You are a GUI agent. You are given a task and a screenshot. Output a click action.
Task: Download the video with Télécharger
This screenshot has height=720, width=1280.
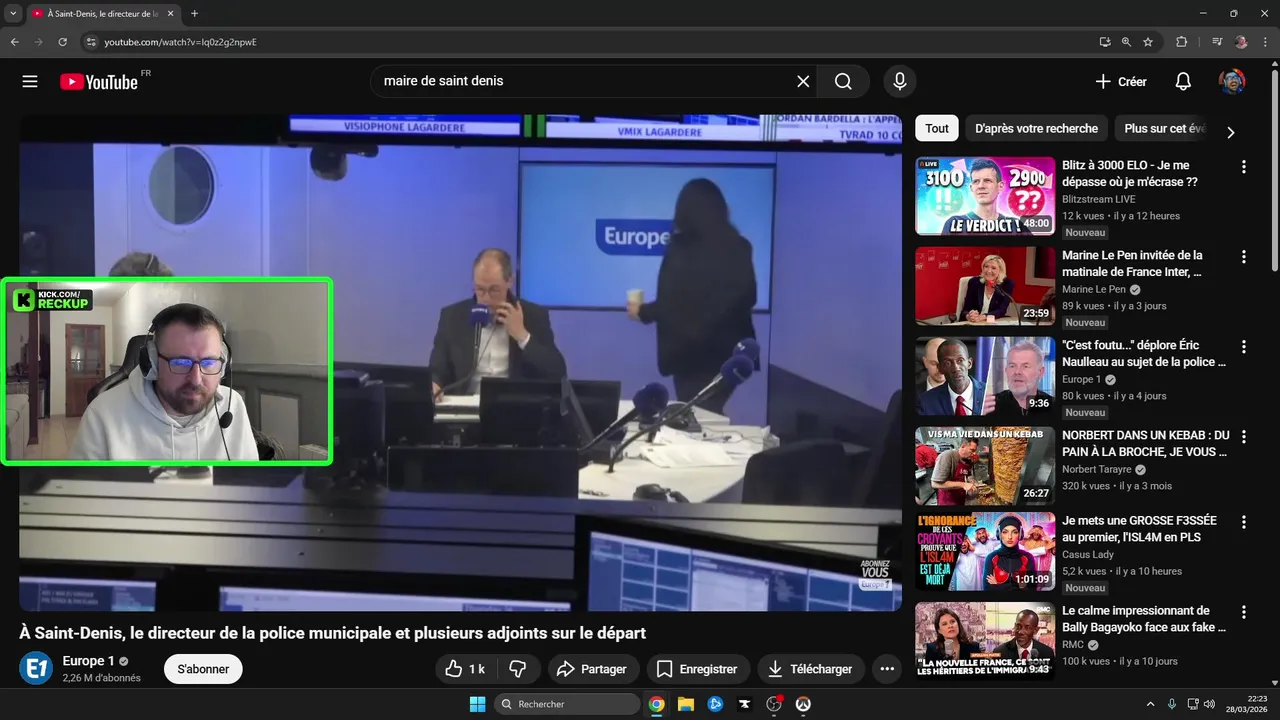pyautogui.click(x=811, y=669)
